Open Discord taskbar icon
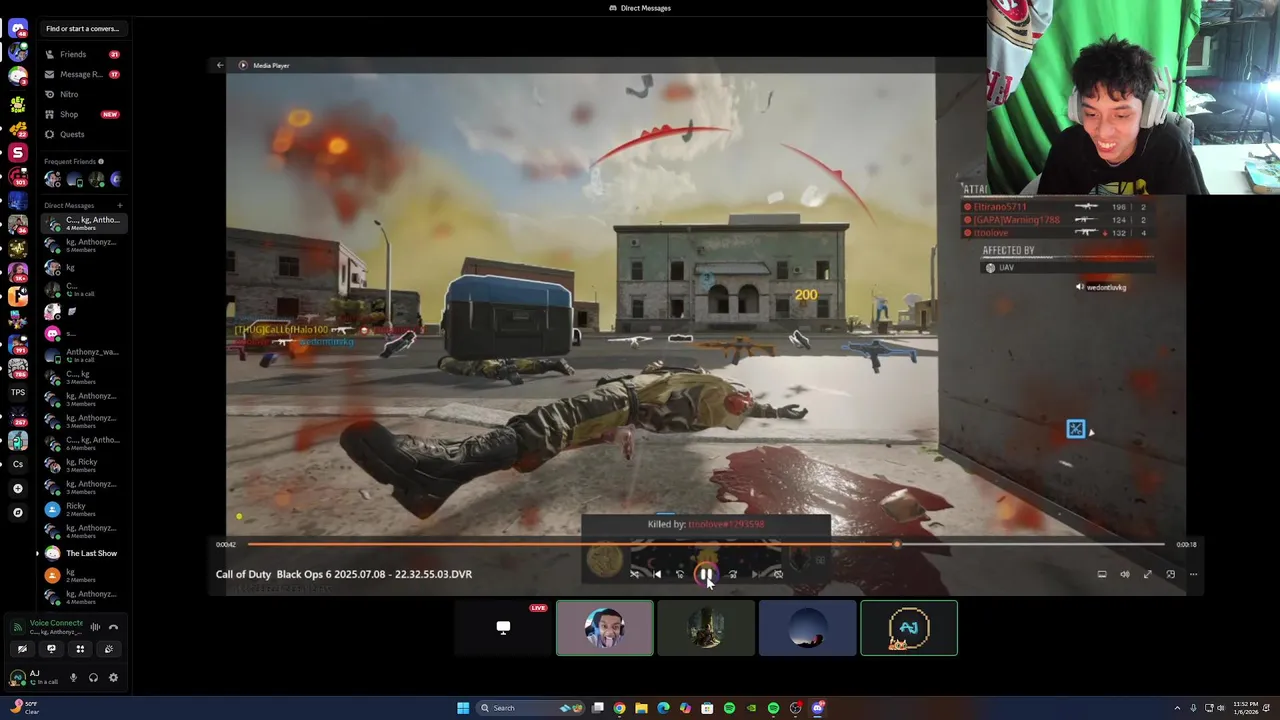This screenshot has height=720, width=1280. pyautogui.click(x=818, y=708)
